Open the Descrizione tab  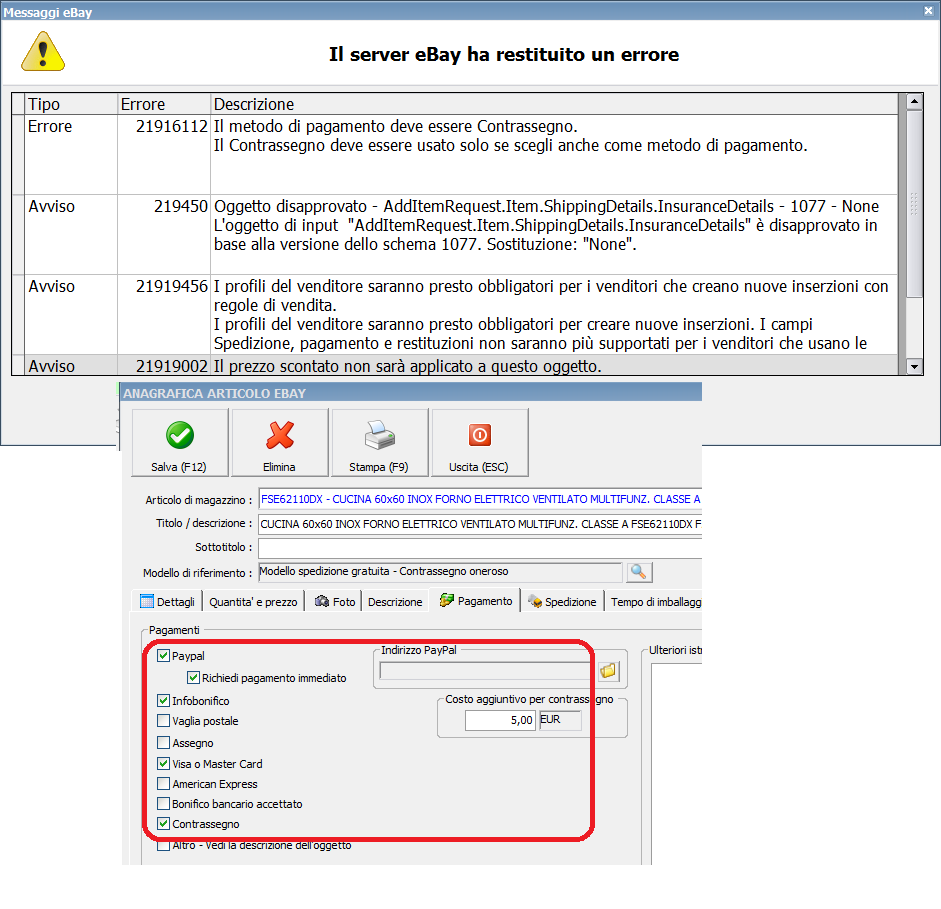[395, 601]
